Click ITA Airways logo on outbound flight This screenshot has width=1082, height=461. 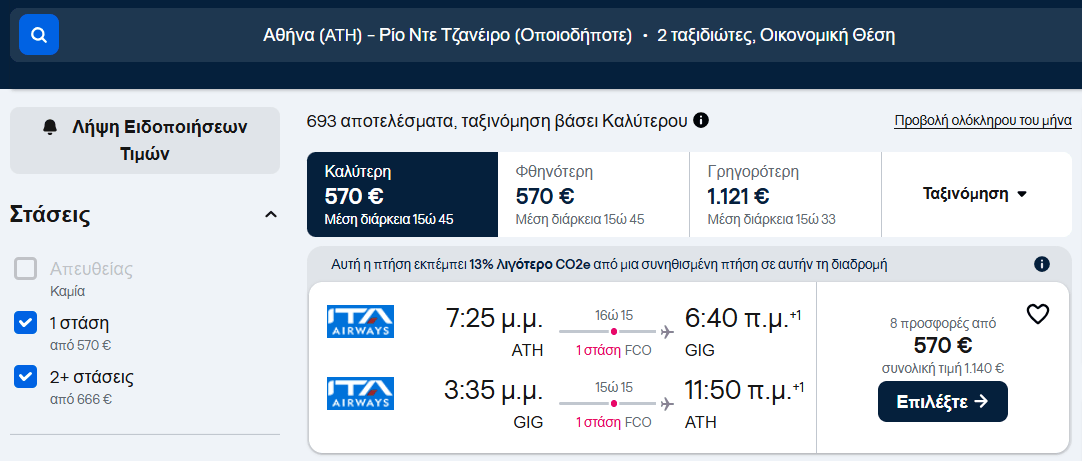pyautogui.click(x=360, y=321)
